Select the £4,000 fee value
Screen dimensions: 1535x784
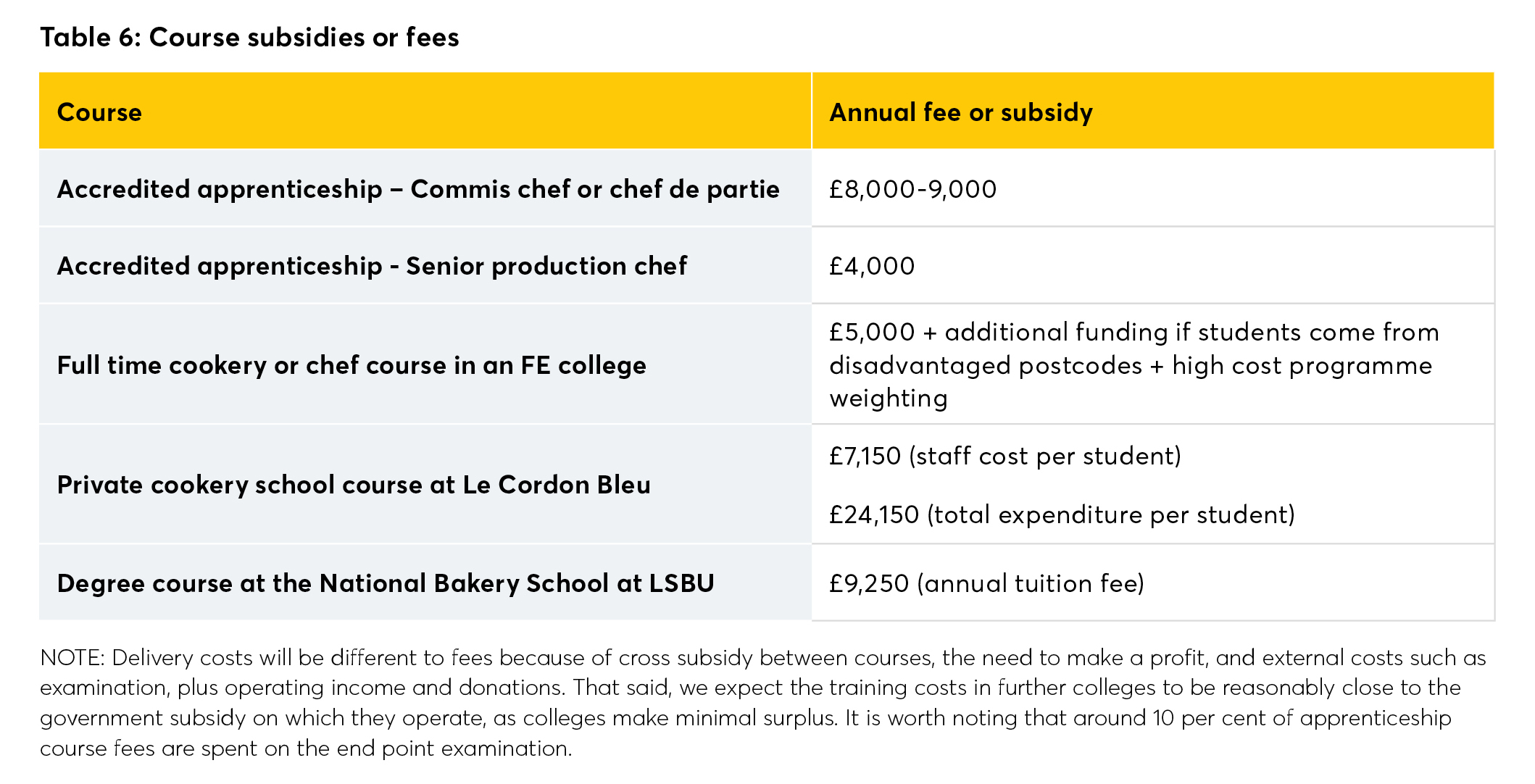click(872, 266)
